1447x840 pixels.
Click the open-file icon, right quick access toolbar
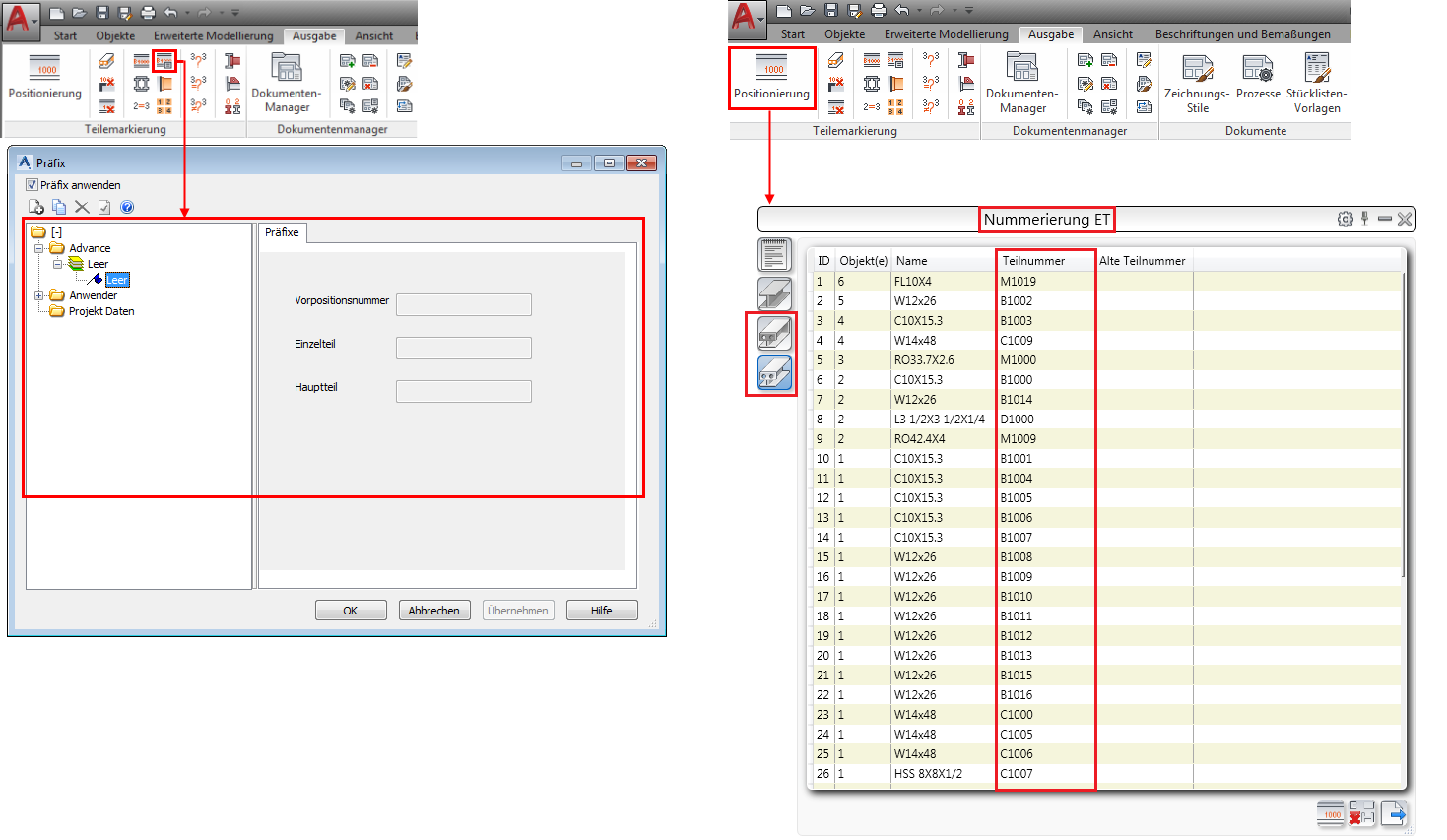tap(807, 11)
